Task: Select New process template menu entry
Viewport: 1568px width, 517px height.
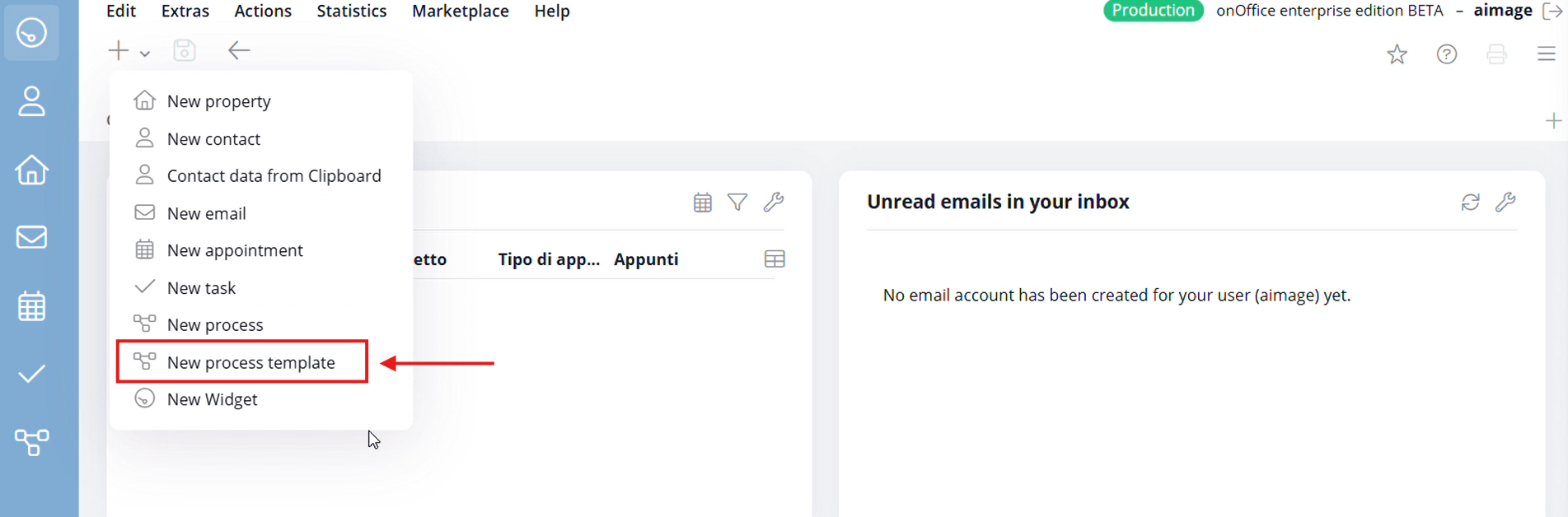Action: point(250,362)
